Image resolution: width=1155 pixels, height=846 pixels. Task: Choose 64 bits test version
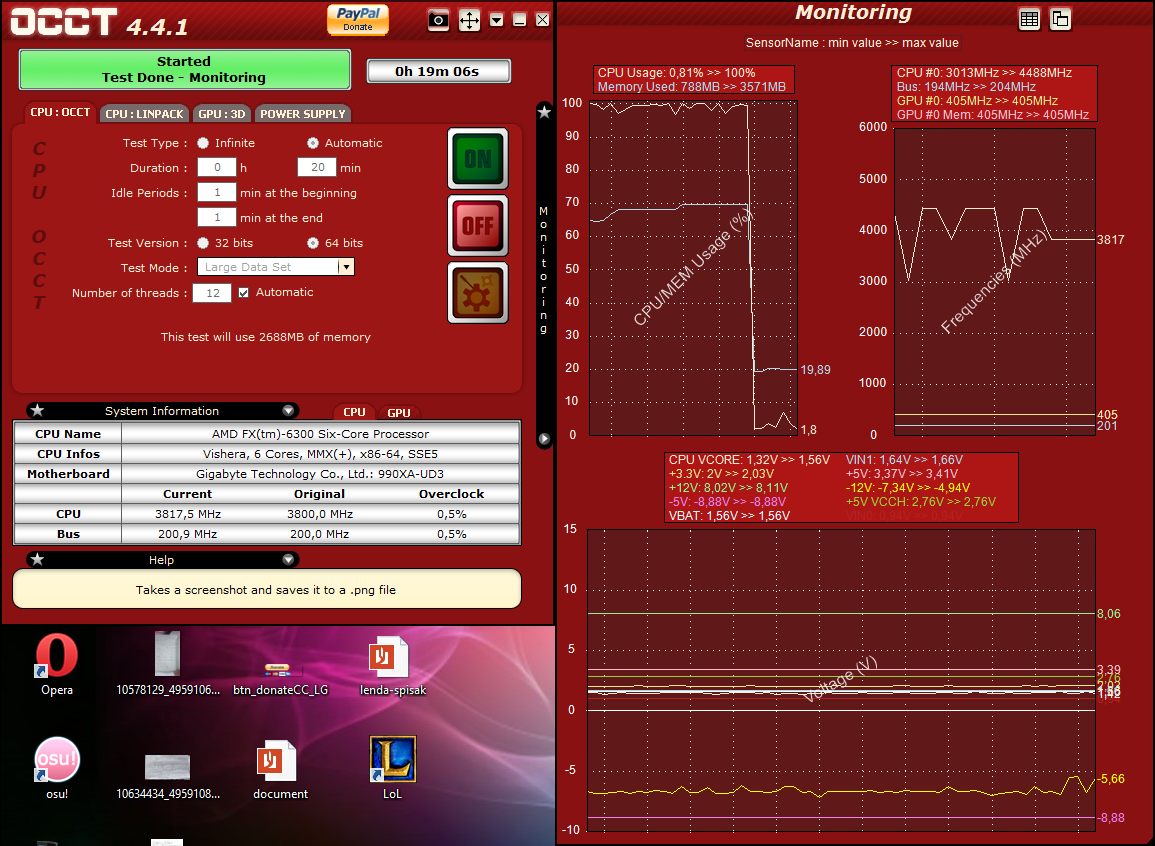coord(313,243)
